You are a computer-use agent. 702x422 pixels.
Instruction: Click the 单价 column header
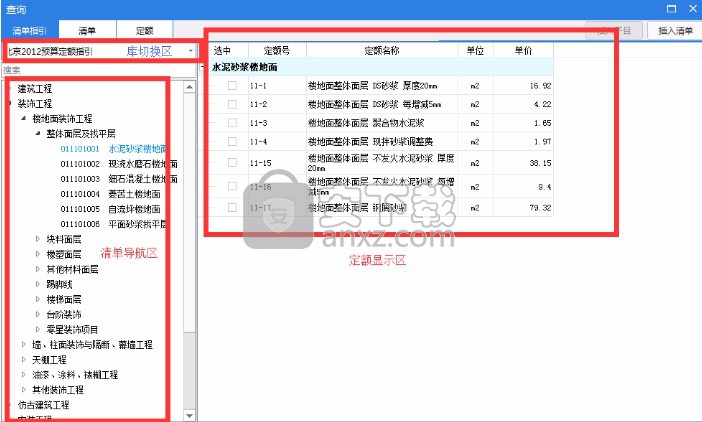pyautogui.click(x=523, y=50)
